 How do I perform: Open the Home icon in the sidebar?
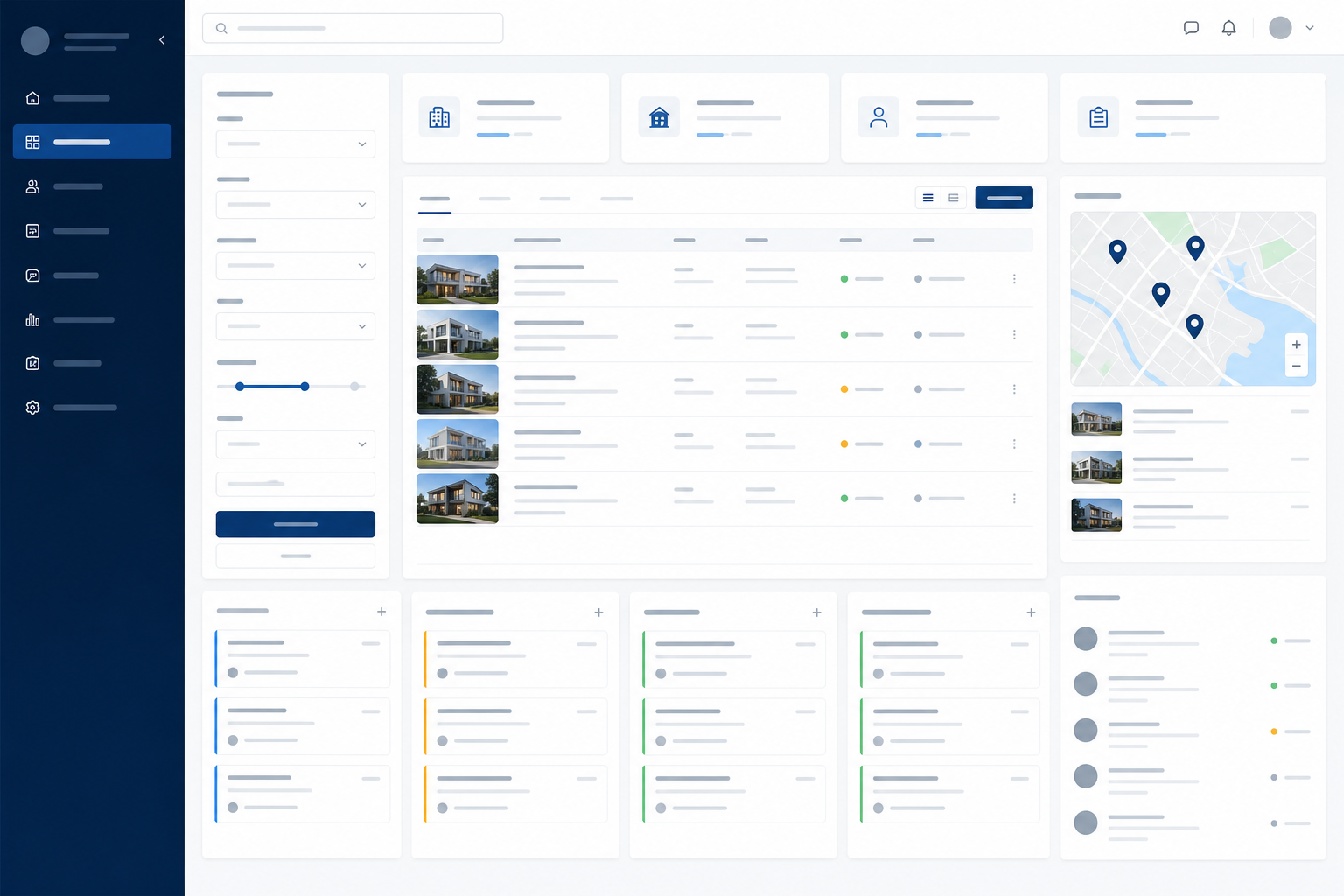coord(32,98)
